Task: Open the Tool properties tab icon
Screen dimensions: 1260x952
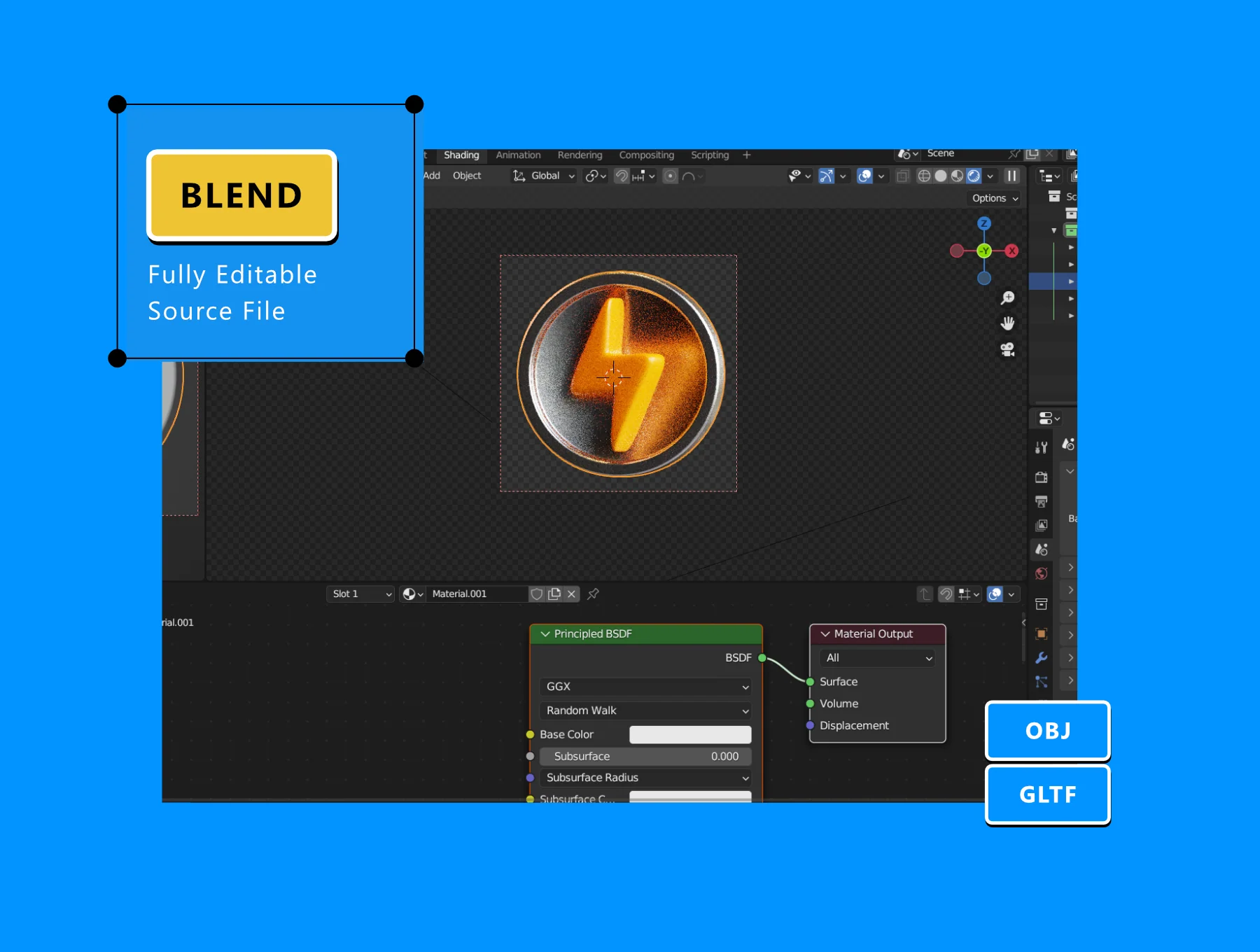Action: pyautogui.click(x=1042, y=447)
